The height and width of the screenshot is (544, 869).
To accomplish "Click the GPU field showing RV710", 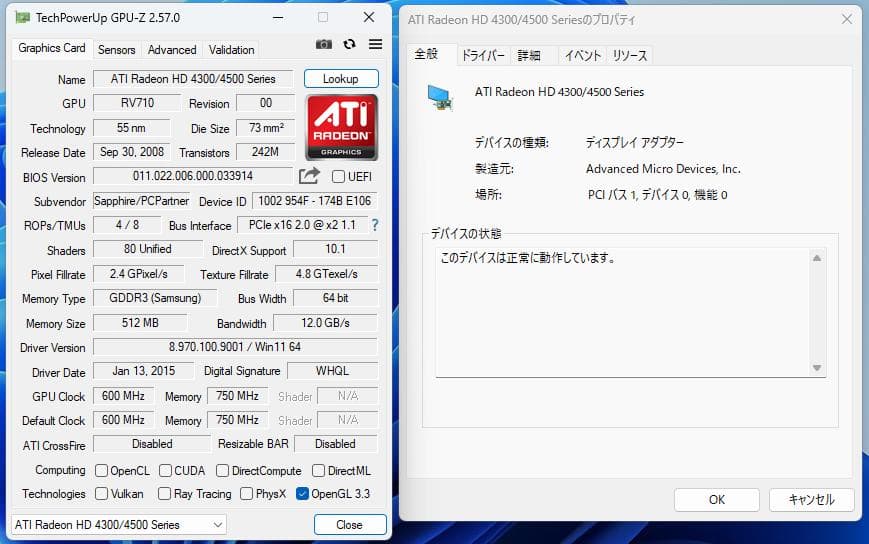I will click(x=137, y=103).
